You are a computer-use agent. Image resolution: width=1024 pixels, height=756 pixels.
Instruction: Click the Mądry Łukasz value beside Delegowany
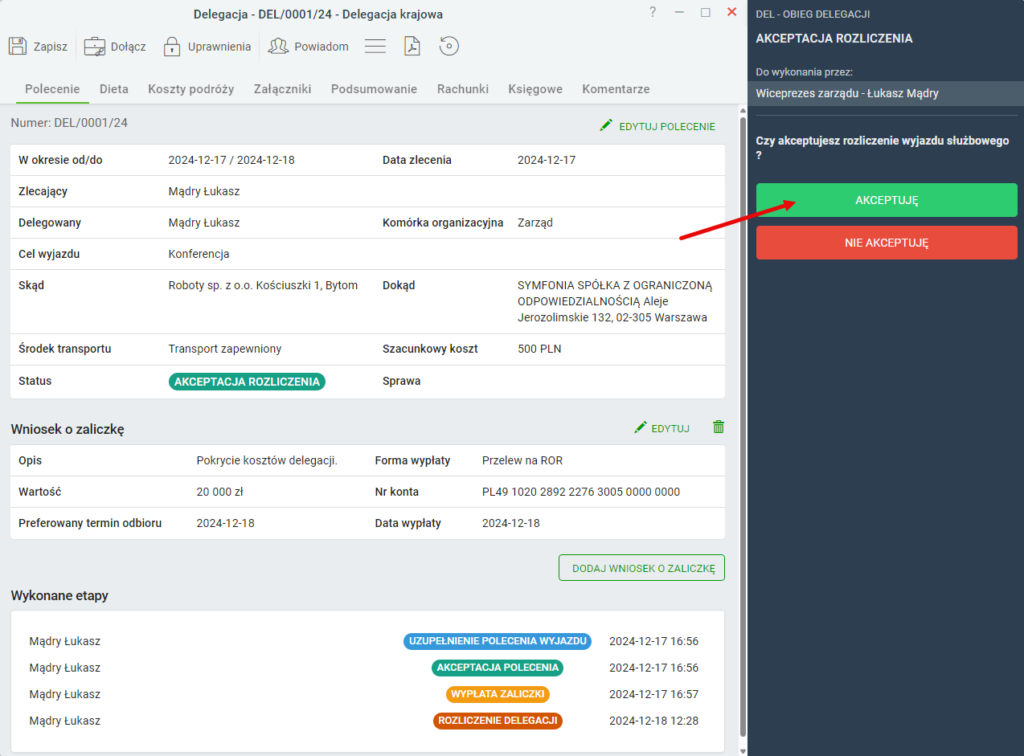click(204, 223)
